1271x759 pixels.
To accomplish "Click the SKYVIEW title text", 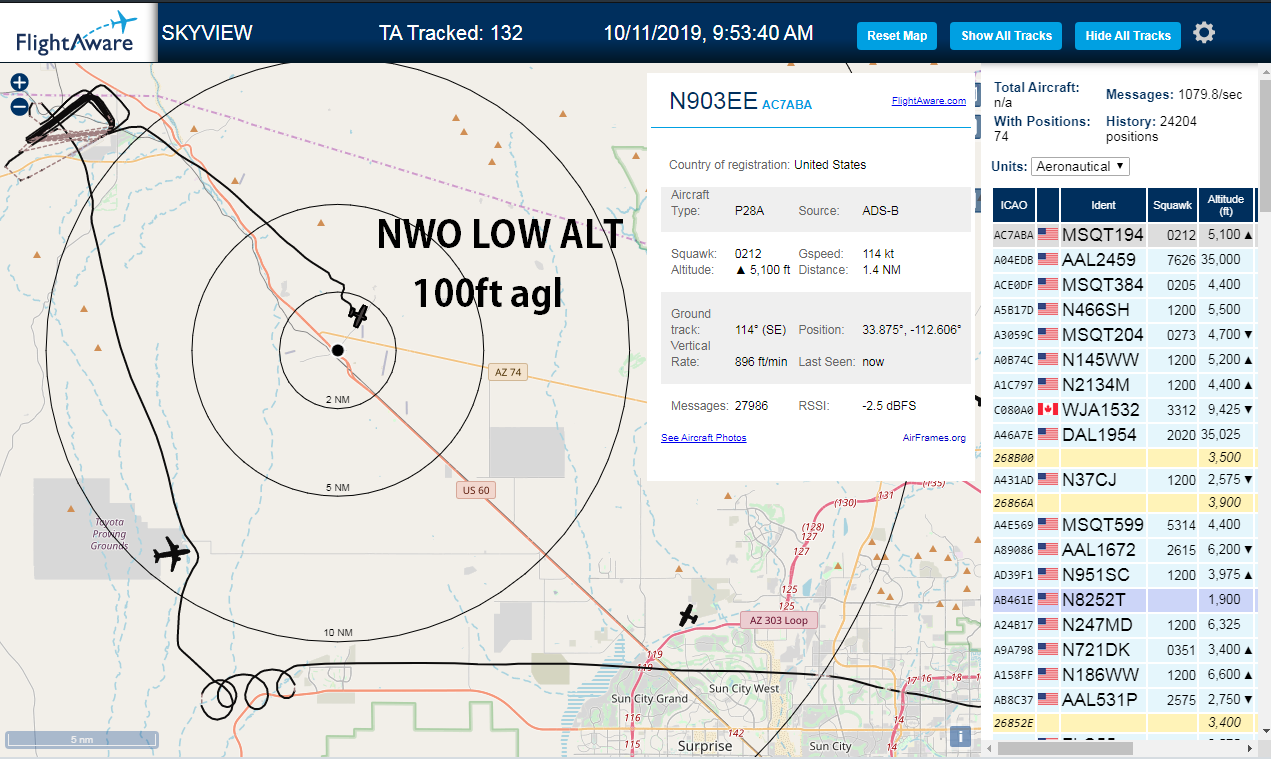I will pos(207,32).
